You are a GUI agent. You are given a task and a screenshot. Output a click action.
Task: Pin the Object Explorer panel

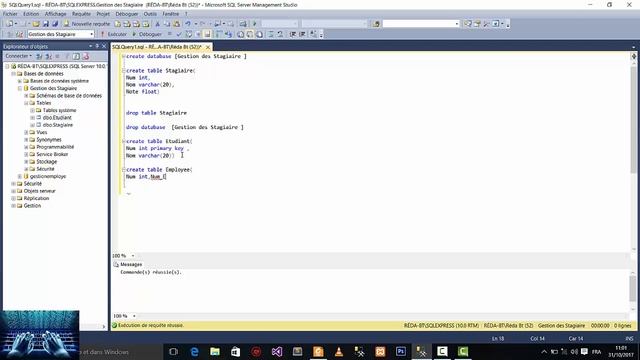(x=97, y=46)
